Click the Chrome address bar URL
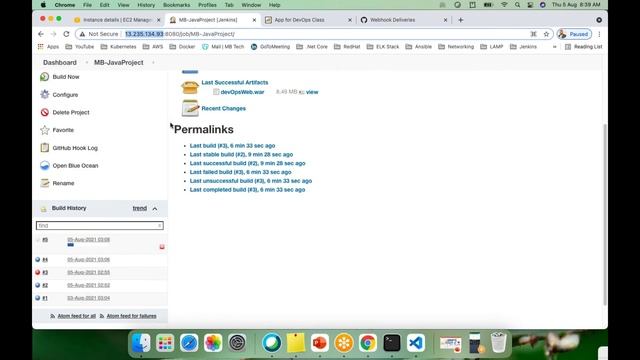This screenshot has height=360, width=640. tap(180, 34)
